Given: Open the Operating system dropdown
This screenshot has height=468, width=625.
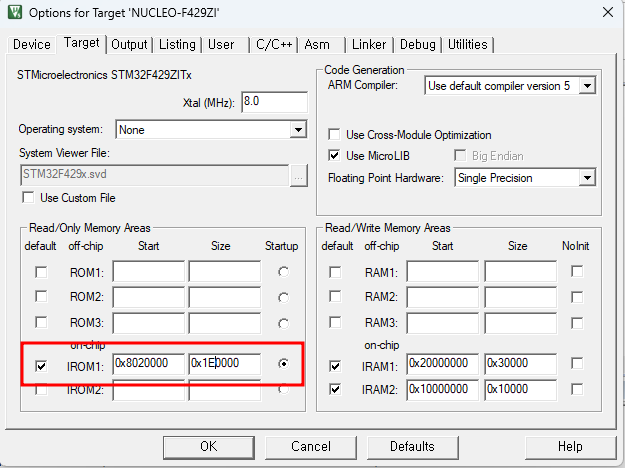Looking at the screenshot, I should pos(298,130).
